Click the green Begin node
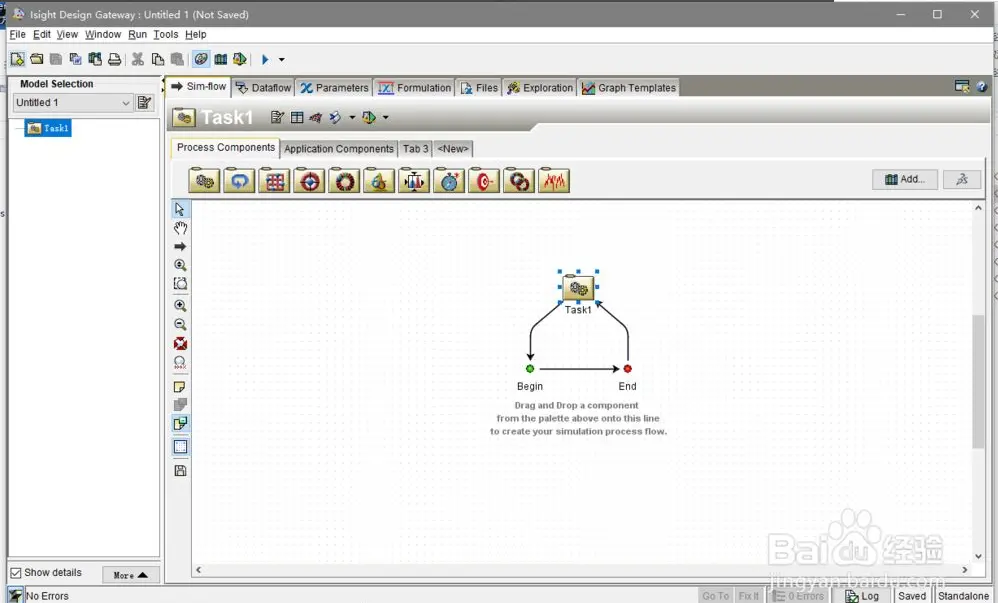The width and height of the screenshot is (998, 603). [530, 369]
